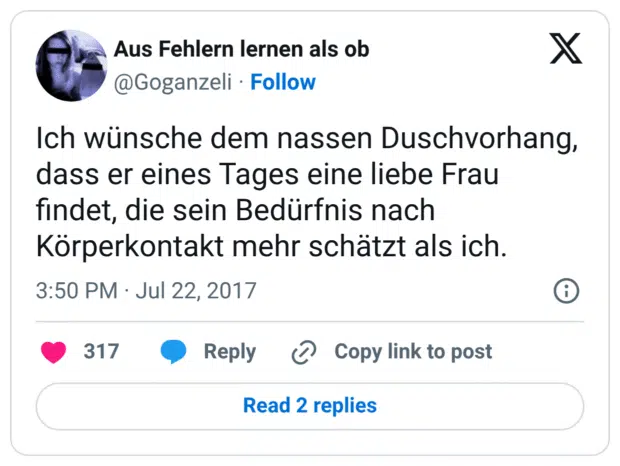Click the X logo
This screenshot has height=466, width=620.
point(566,48)
